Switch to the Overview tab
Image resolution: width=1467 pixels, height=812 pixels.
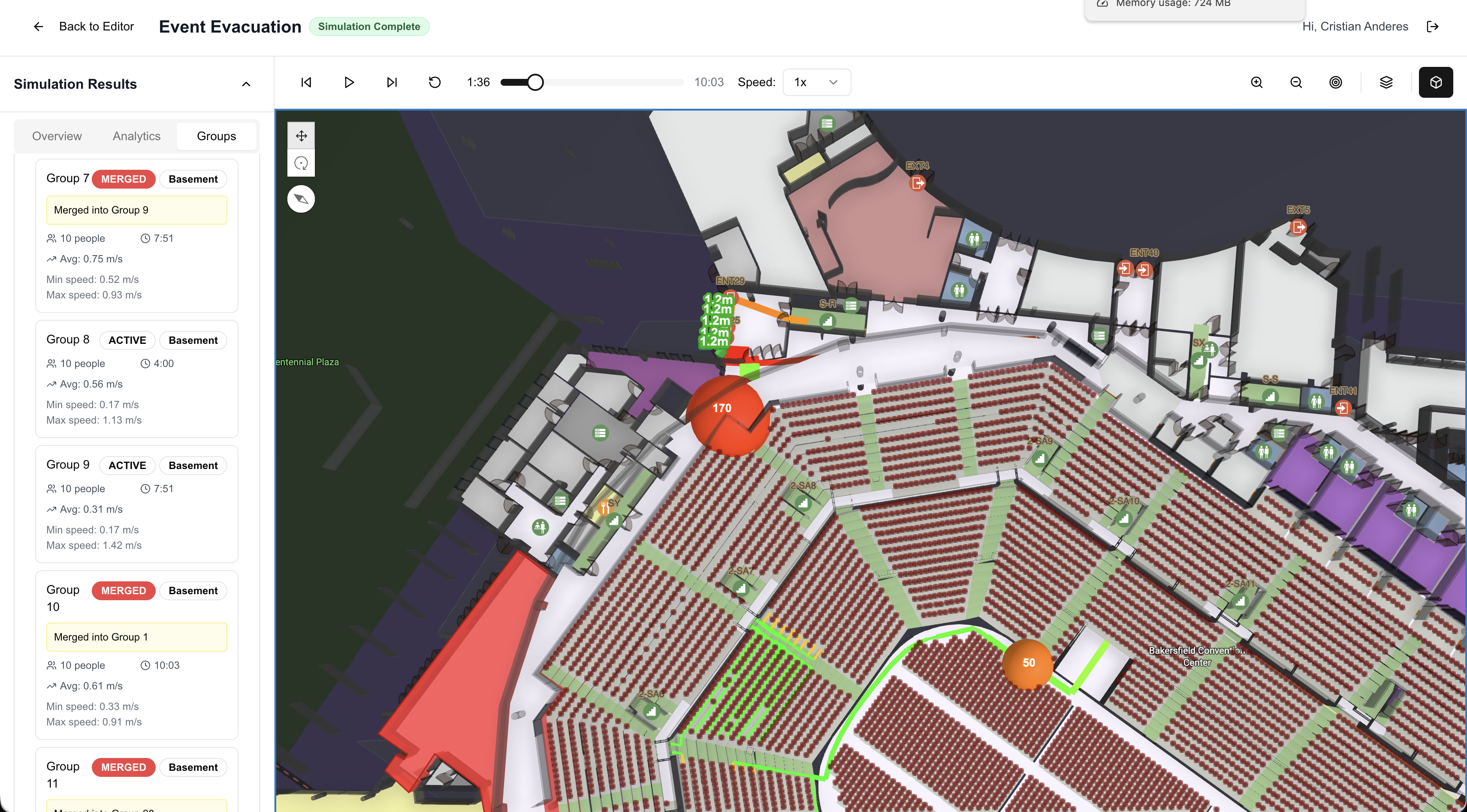click(57, 136)
